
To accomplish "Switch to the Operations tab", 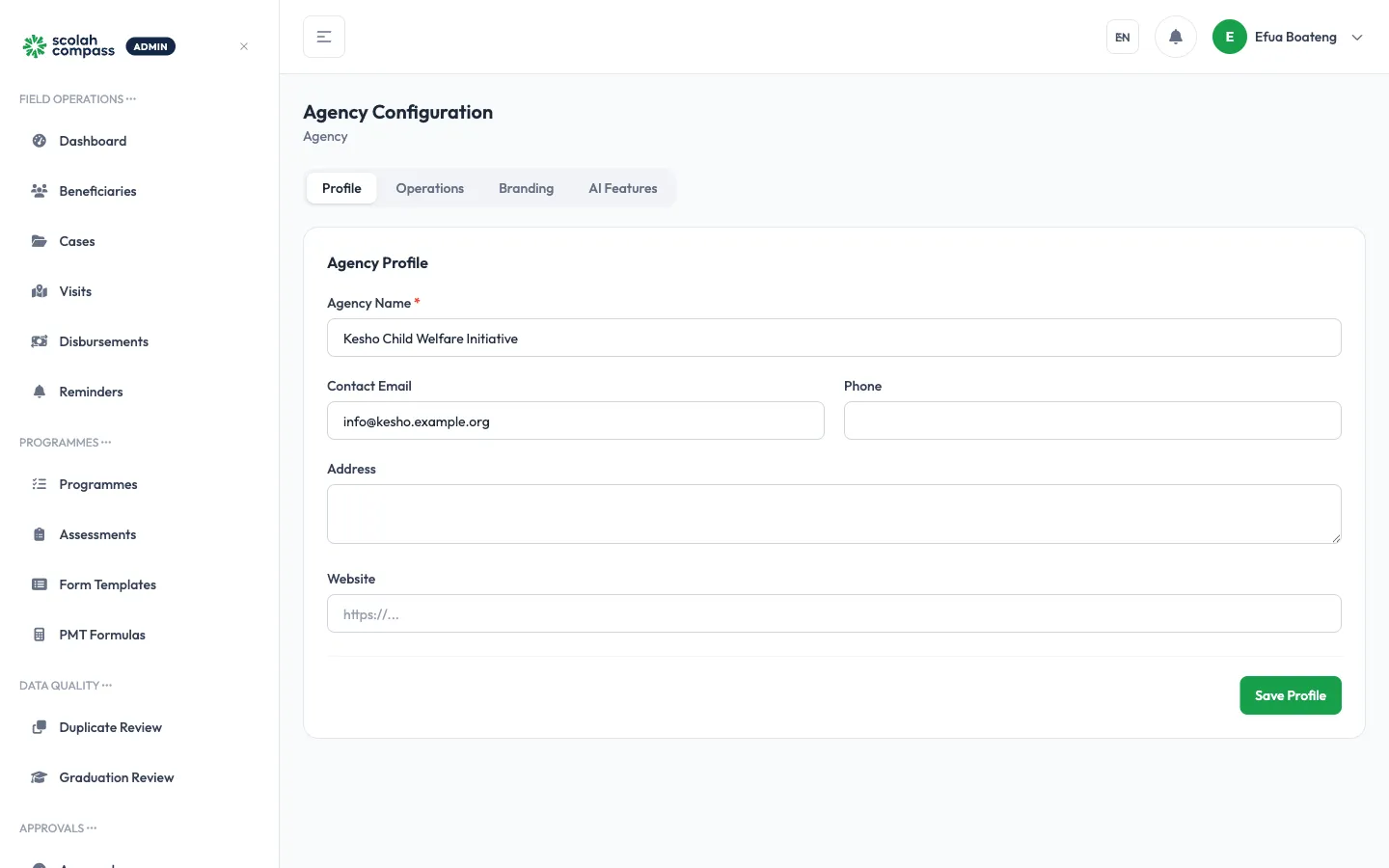I will coord(430,188).
